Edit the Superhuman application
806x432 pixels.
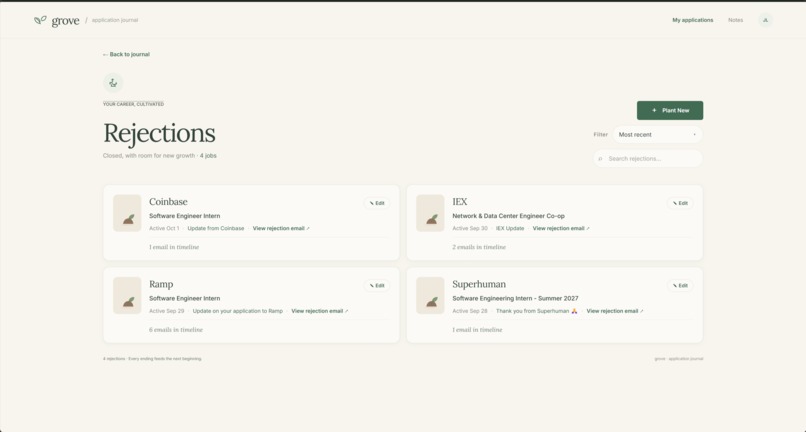click(680, 285)
